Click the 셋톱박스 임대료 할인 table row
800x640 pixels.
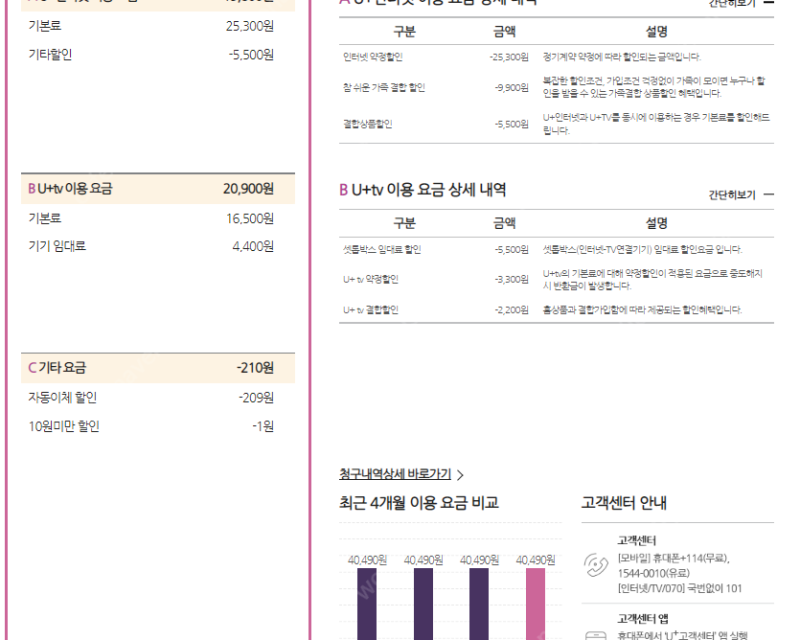pos(556,250)
